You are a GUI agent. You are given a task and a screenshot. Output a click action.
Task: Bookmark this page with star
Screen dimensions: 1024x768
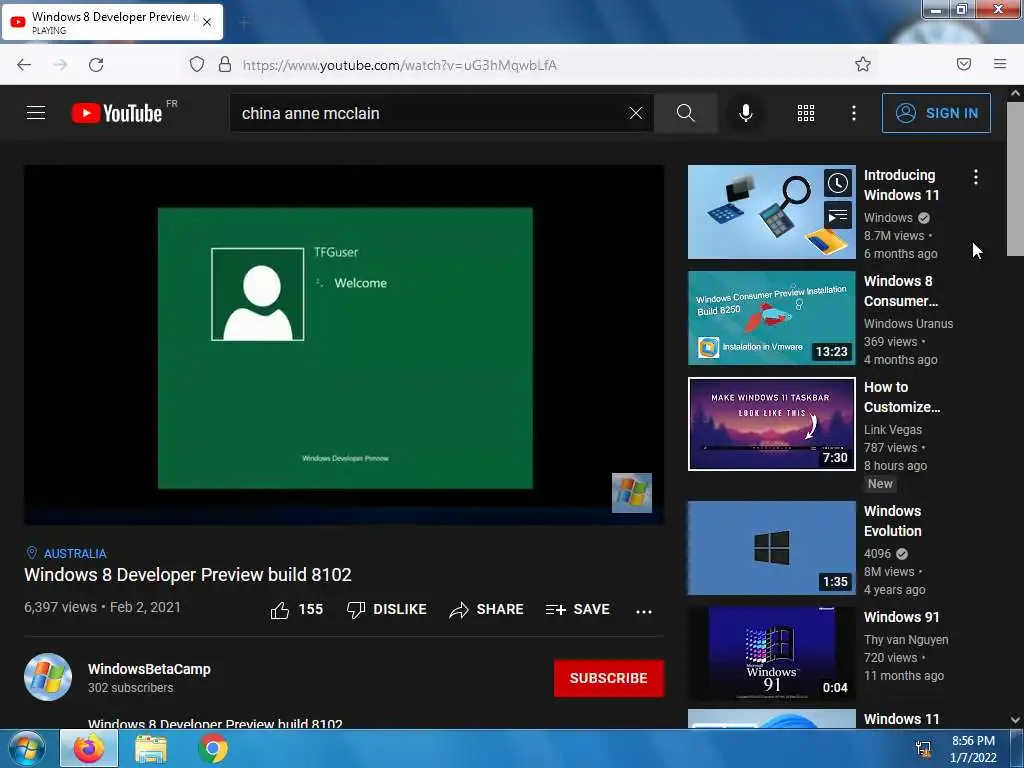[863, 64]
